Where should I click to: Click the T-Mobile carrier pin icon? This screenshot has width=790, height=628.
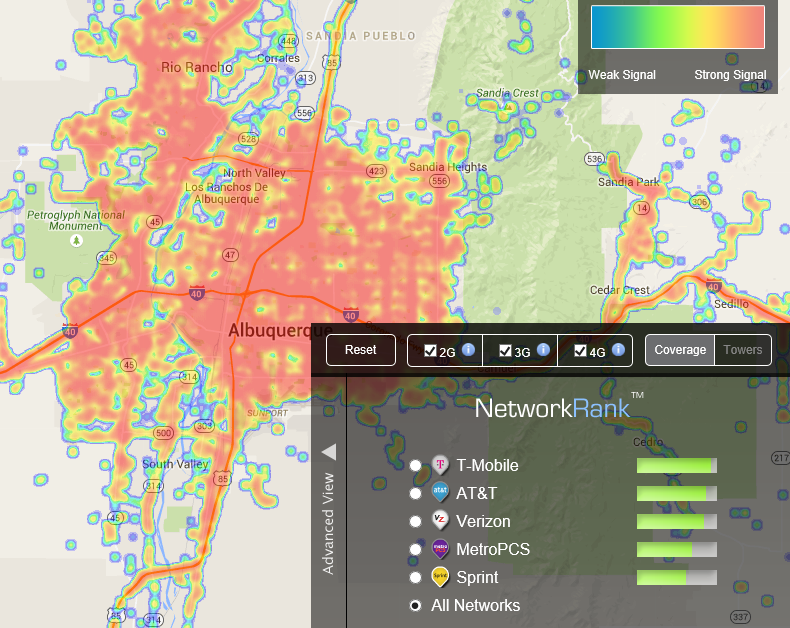tap(440, 464)
